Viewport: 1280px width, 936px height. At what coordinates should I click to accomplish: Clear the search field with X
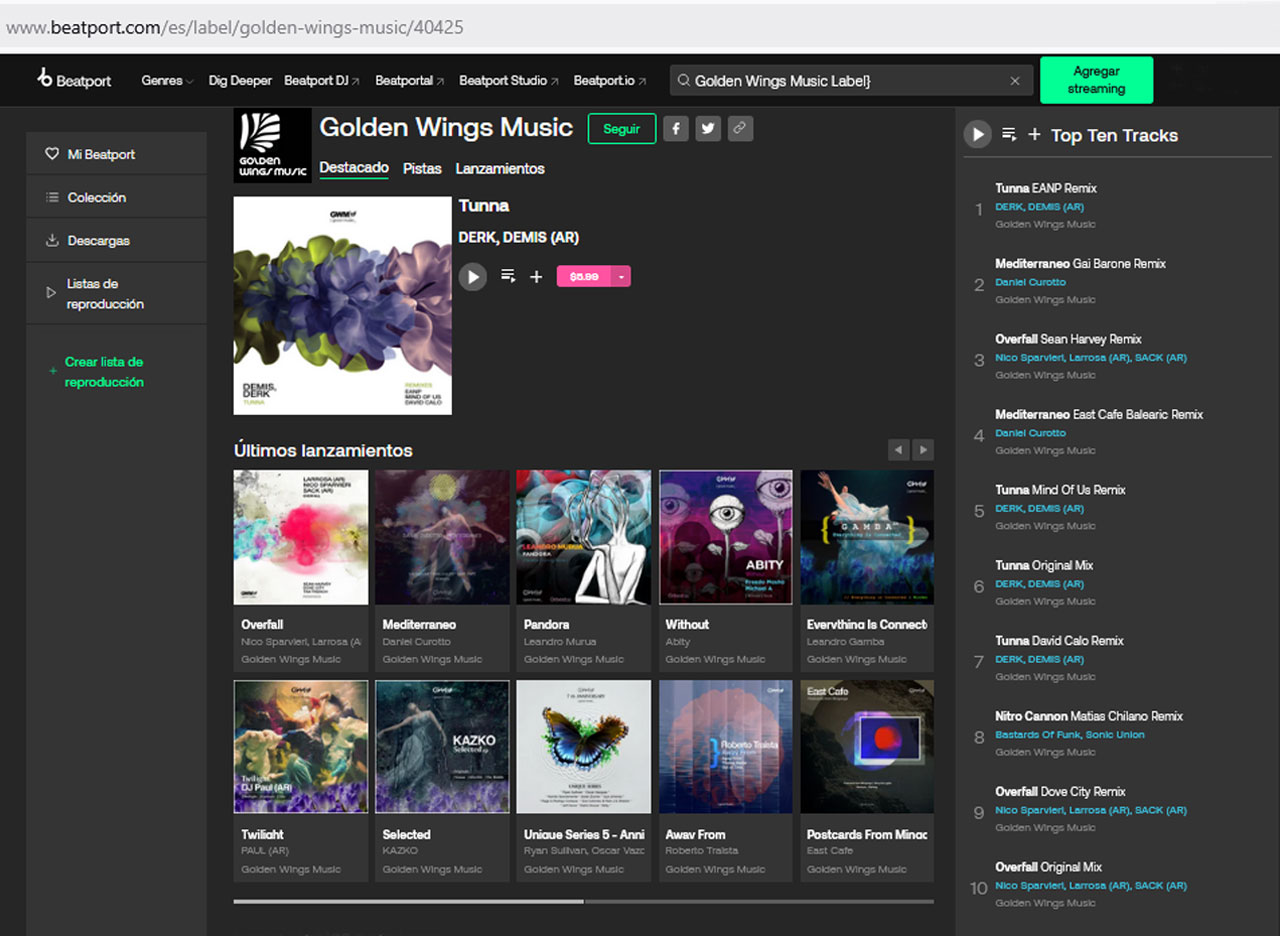pos(1015,81)
